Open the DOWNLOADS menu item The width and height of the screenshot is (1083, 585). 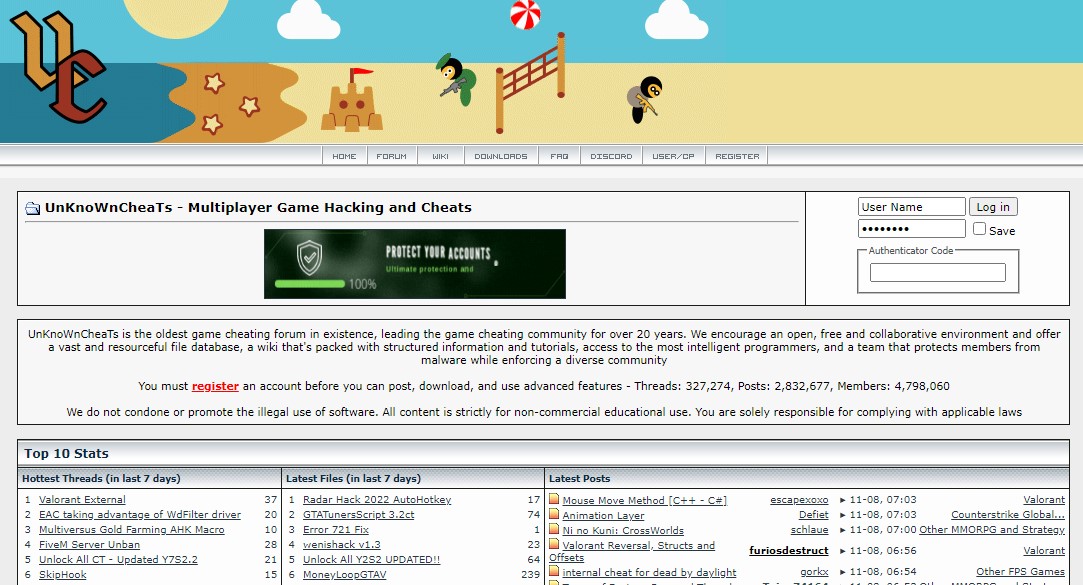pyautogui.click(x=501, y=156)
